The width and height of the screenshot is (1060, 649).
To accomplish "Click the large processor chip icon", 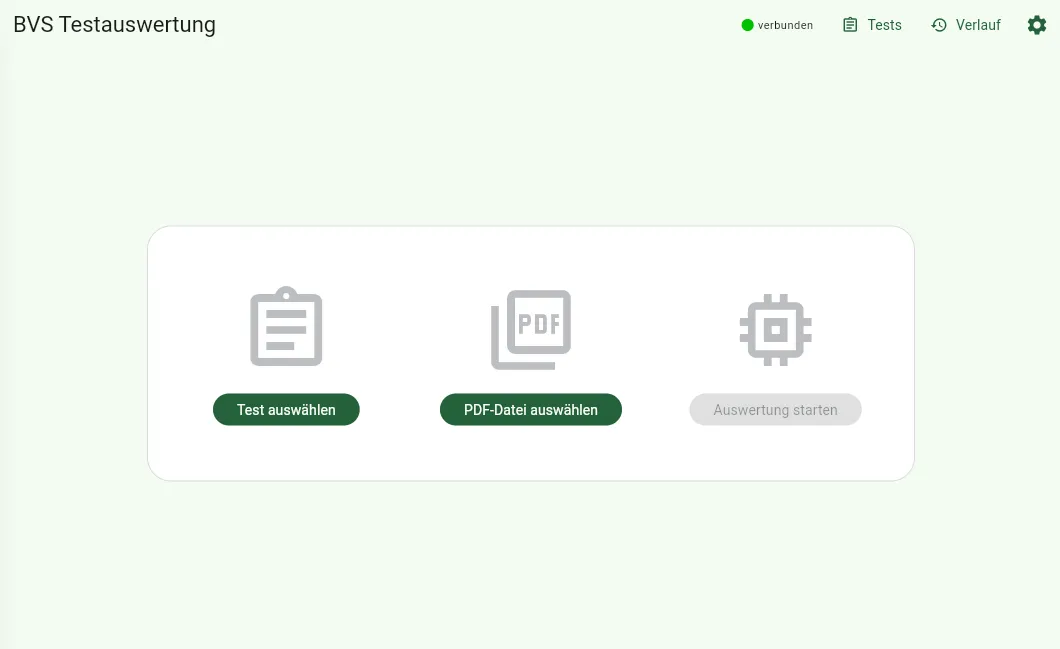I will (x=775, y=329).
